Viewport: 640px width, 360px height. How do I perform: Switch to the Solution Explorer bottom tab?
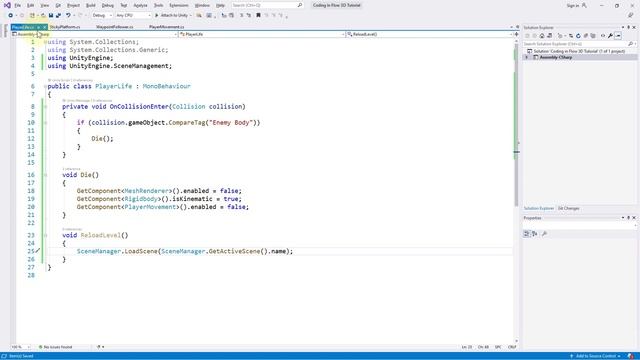(x=539, y=209)
